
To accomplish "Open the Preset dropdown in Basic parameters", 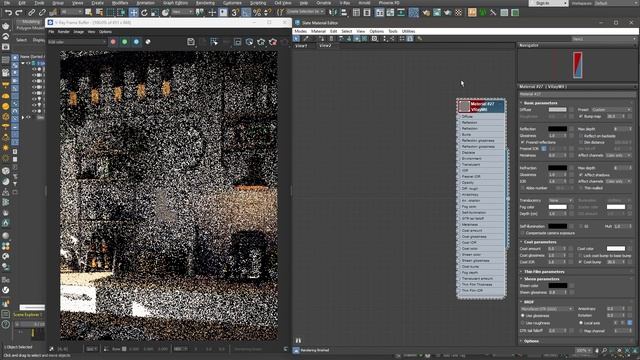I will (611, 110).
